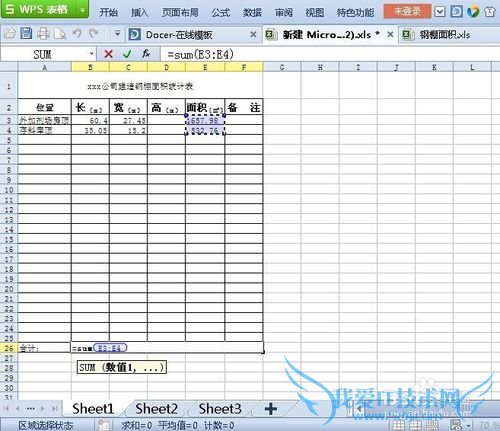Go to the last sheet navigation arrow

point(54,409)
